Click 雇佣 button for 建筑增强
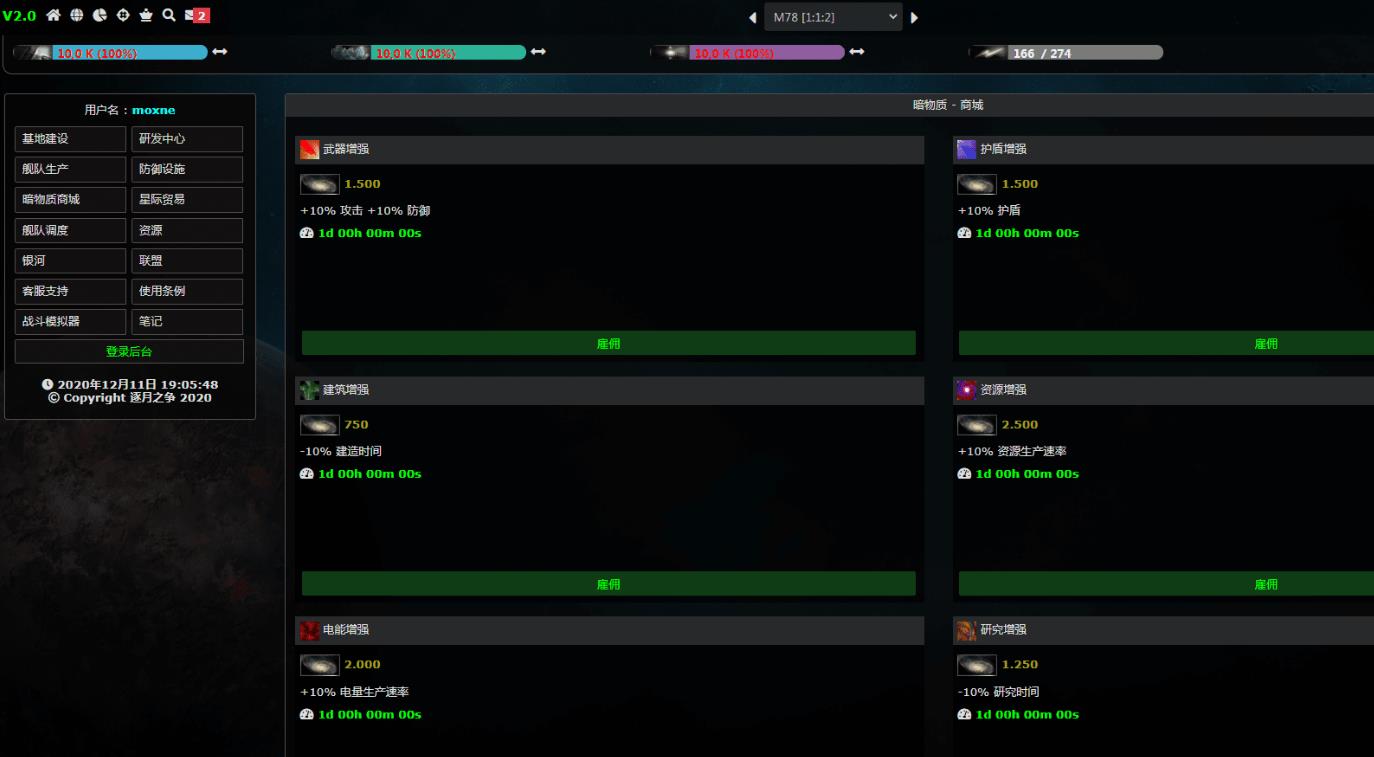Screen dimensions: 1374x757 (x=609, y=584)
